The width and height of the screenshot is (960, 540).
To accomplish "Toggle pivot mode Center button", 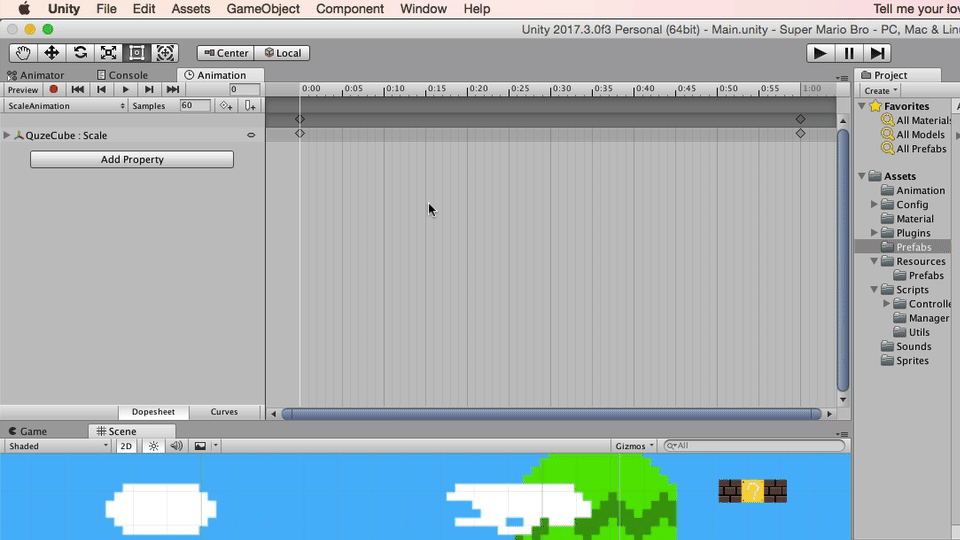I will [x=226, y=53].
